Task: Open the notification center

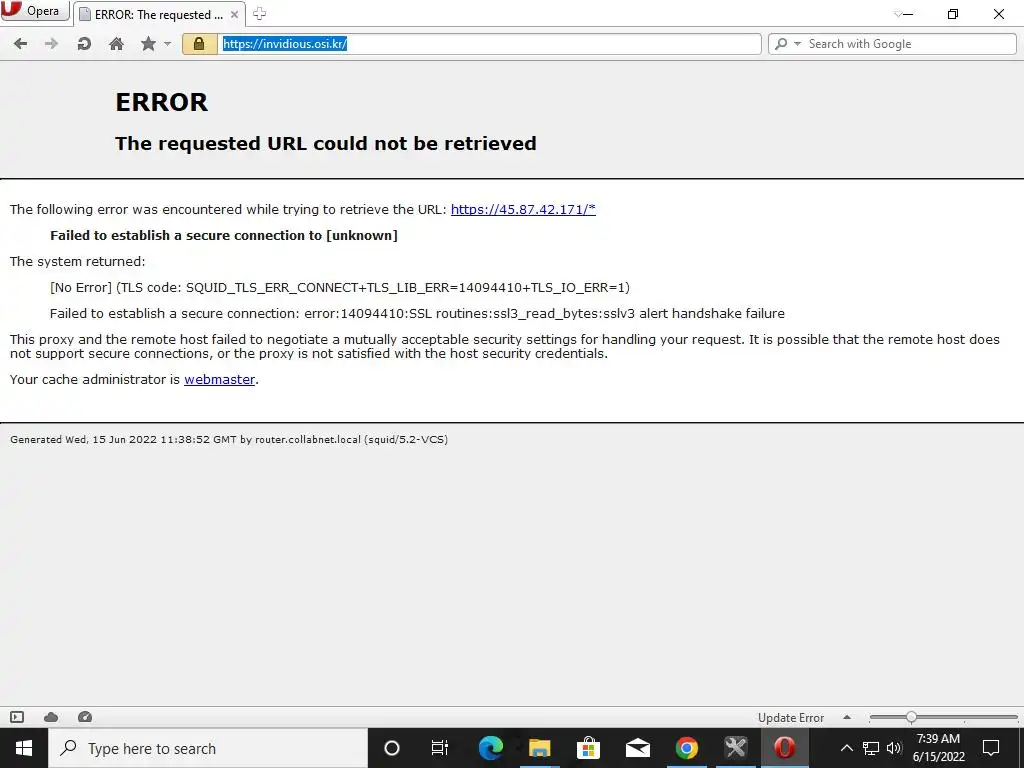Action: [x=991, y=748]
